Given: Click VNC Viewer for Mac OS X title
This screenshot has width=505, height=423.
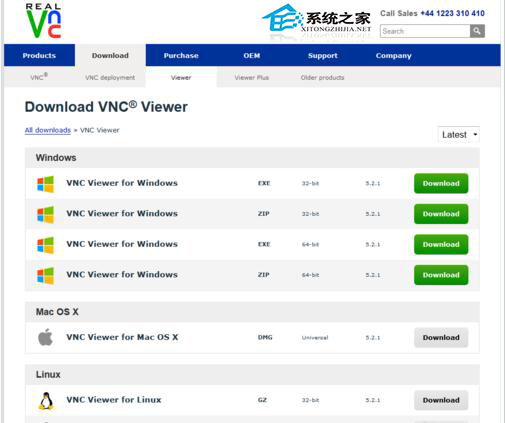Looking at the screenshot, I should point(122,337).
